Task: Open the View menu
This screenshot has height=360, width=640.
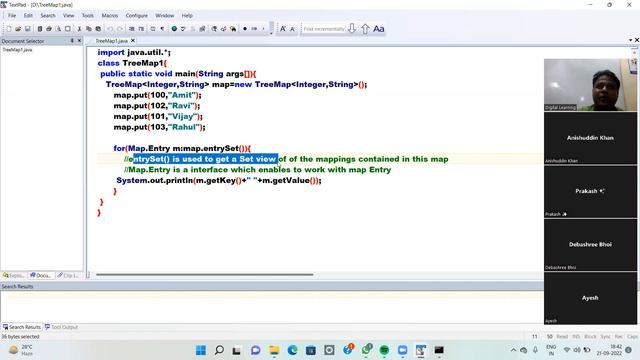Action: click(69, 16)
